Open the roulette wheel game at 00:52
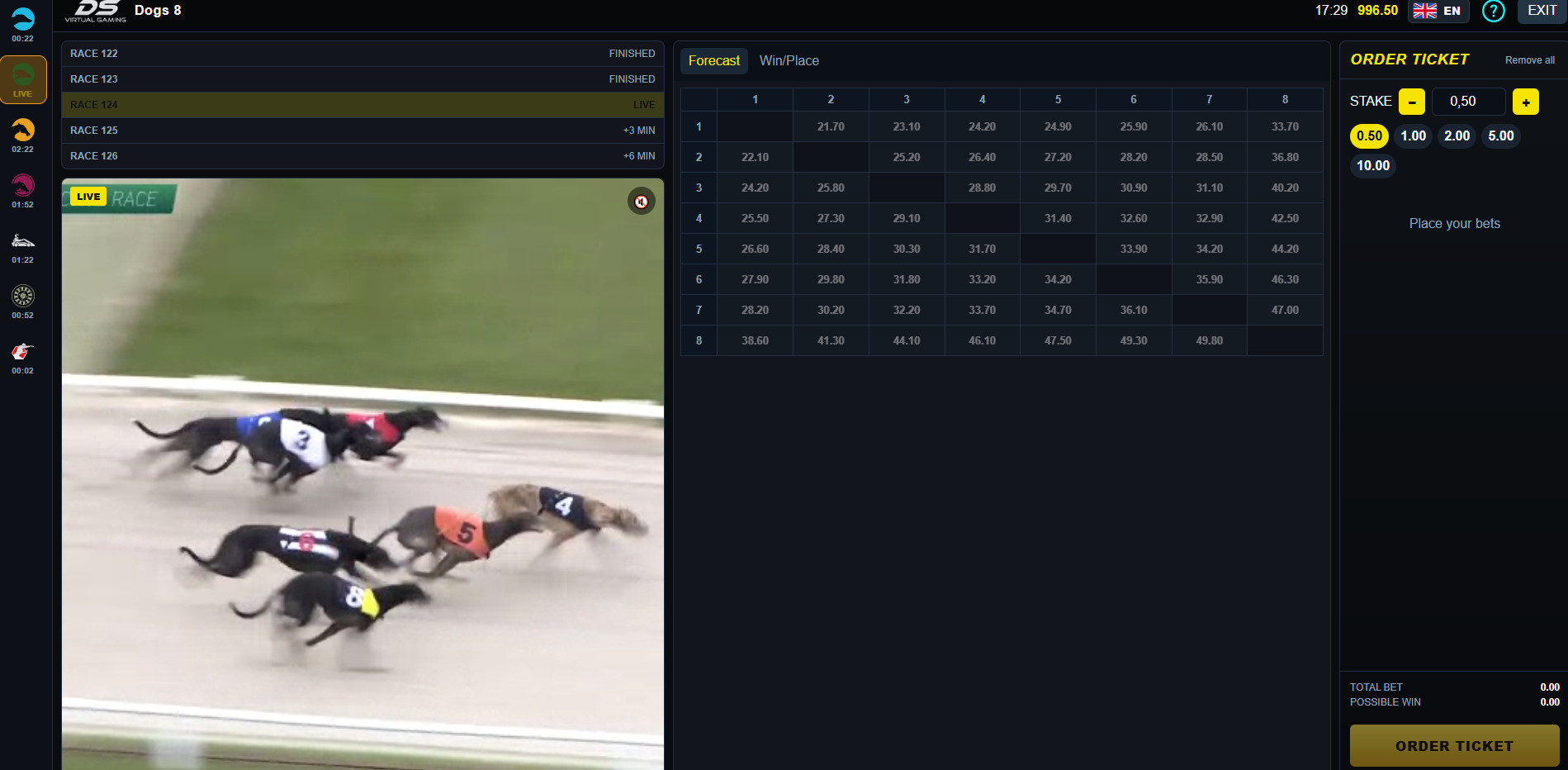The height and width of the screenshot is (770, 1568). [x=23, y=302]
